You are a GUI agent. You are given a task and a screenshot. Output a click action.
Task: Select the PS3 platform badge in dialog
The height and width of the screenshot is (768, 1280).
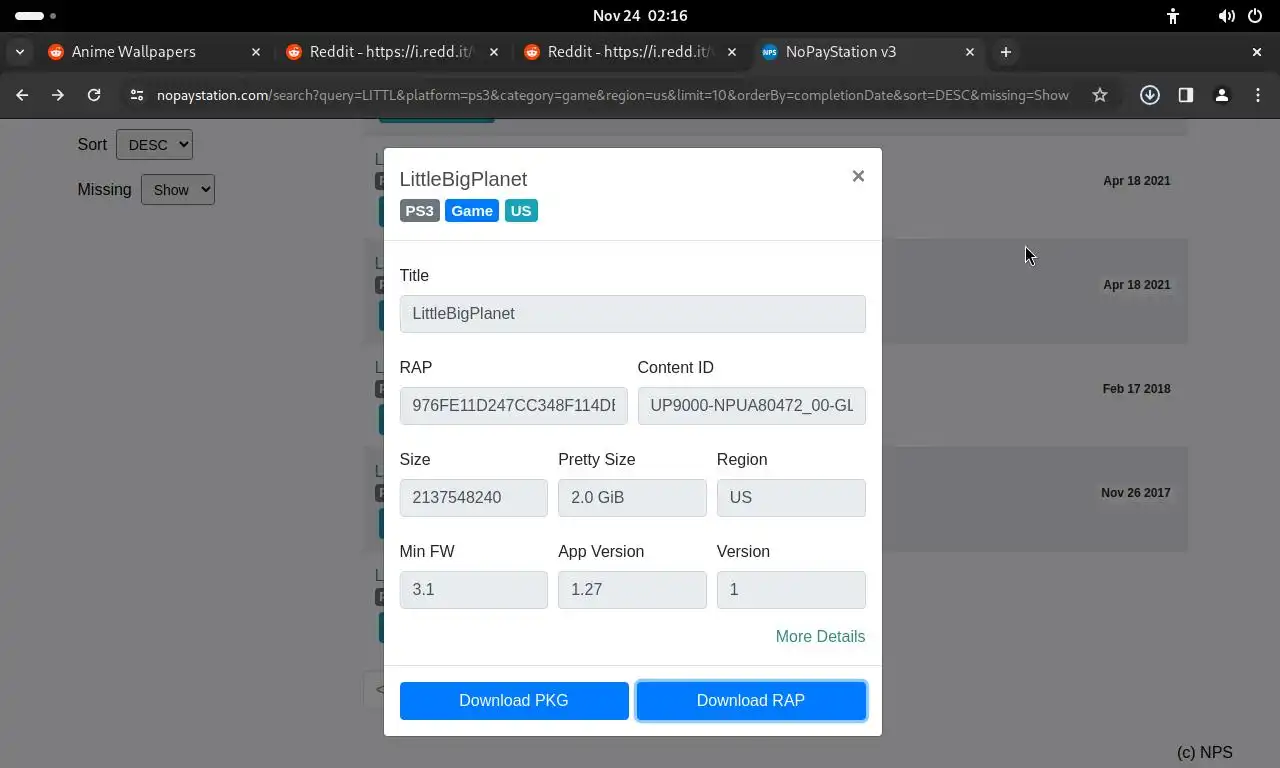point(419,211)
